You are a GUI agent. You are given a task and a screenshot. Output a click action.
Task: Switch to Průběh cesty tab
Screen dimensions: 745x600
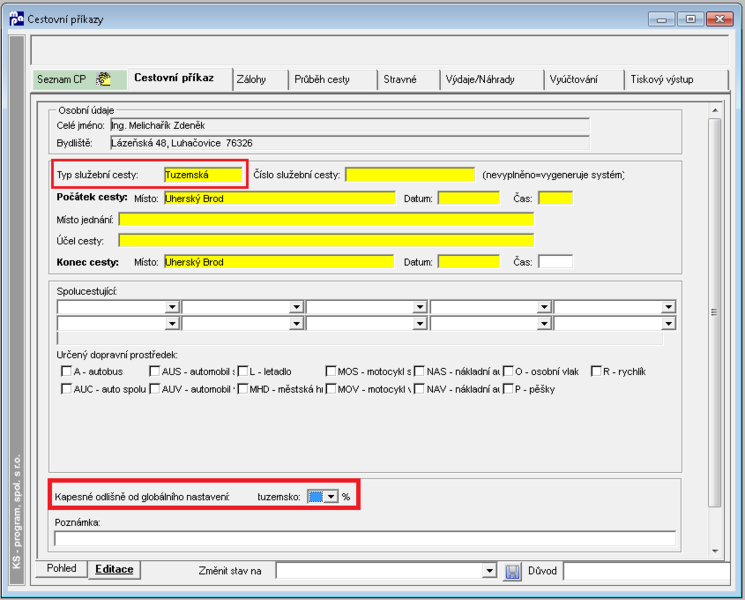(333, 79)
